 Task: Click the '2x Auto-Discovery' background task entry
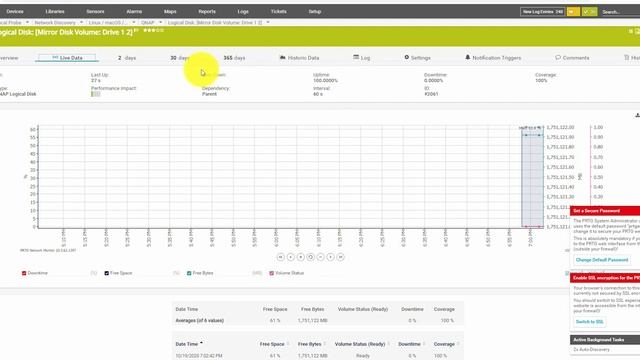(x=591, y=350)
